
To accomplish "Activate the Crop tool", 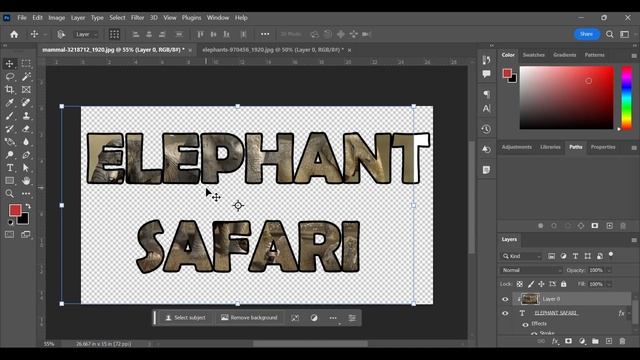I will coord(9,89).
